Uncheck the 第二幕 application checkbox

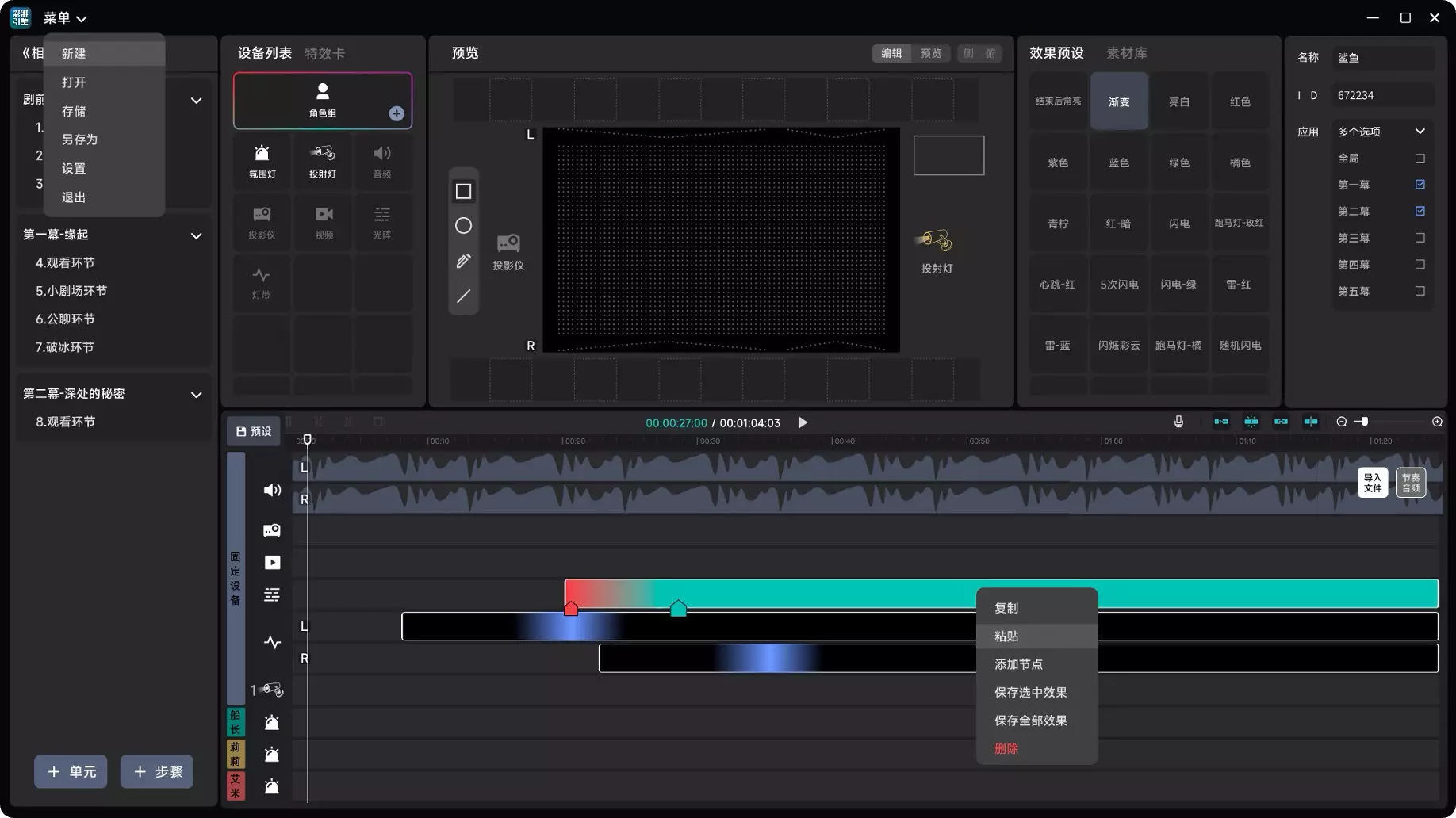point(1420,211)
